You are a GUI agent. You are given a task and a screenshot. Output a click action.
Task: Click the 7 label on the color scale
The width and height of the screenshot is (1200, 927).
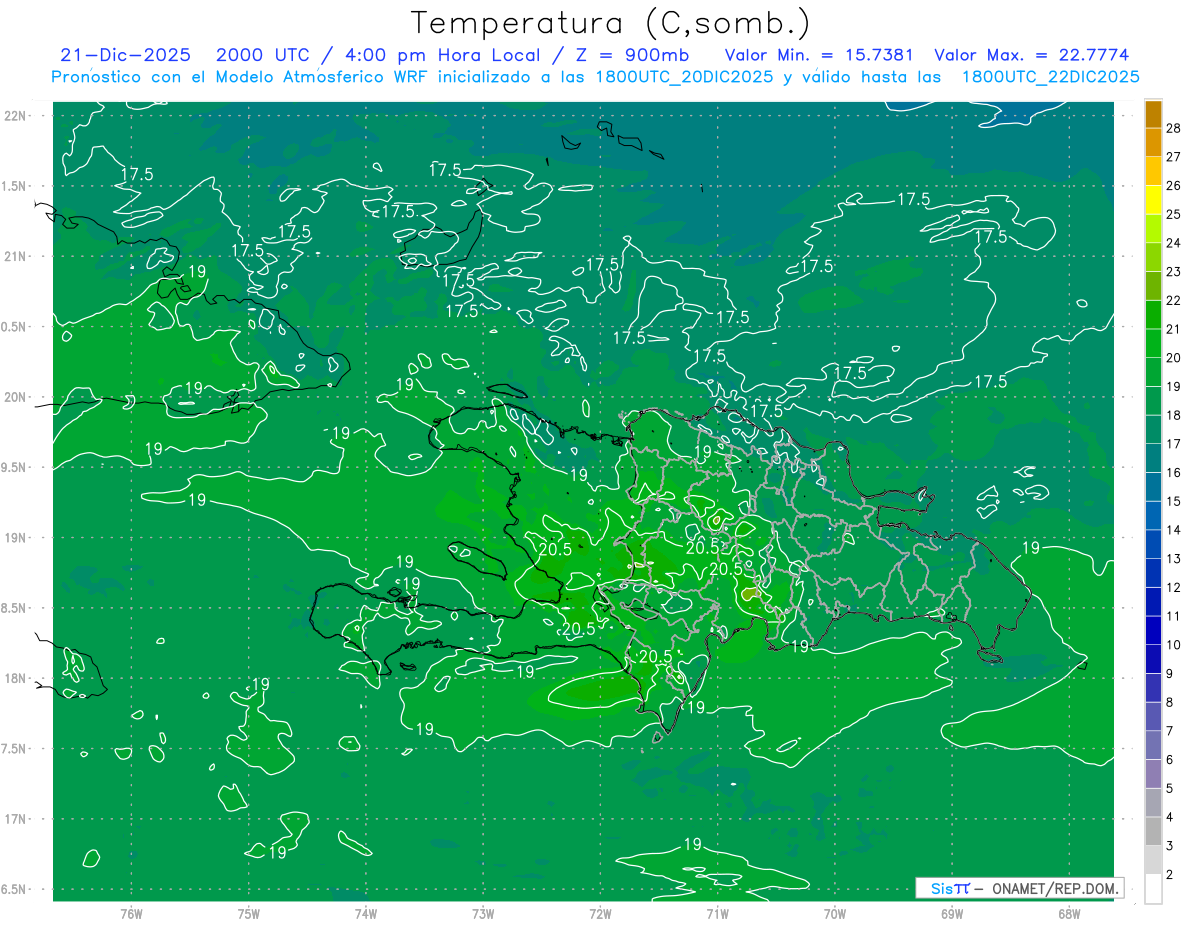pos(1170,731)
